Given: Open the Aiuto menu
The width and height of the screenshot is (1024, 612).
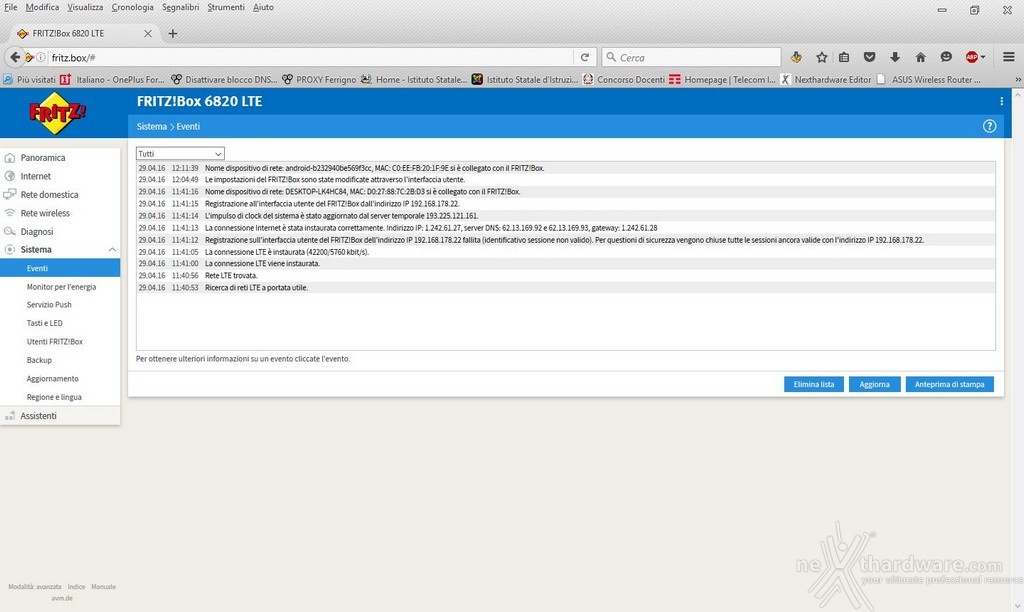Looking at the screenshot, I should click(x=263, y=7).
